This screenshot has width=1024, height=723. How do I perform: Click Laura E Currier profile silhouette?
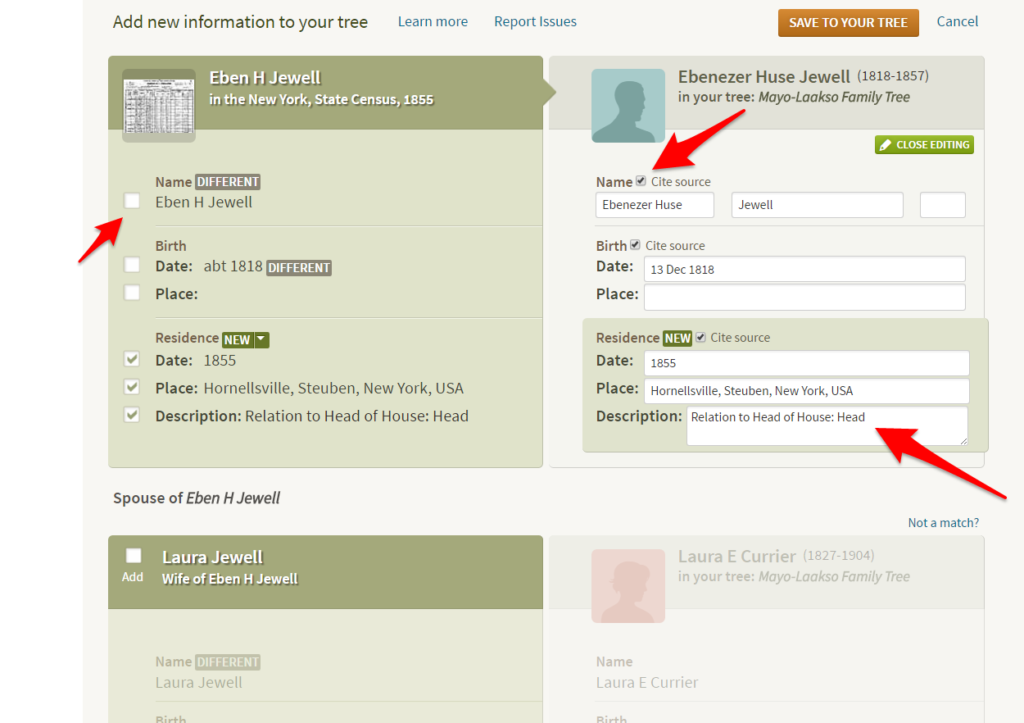pos(628,585)
